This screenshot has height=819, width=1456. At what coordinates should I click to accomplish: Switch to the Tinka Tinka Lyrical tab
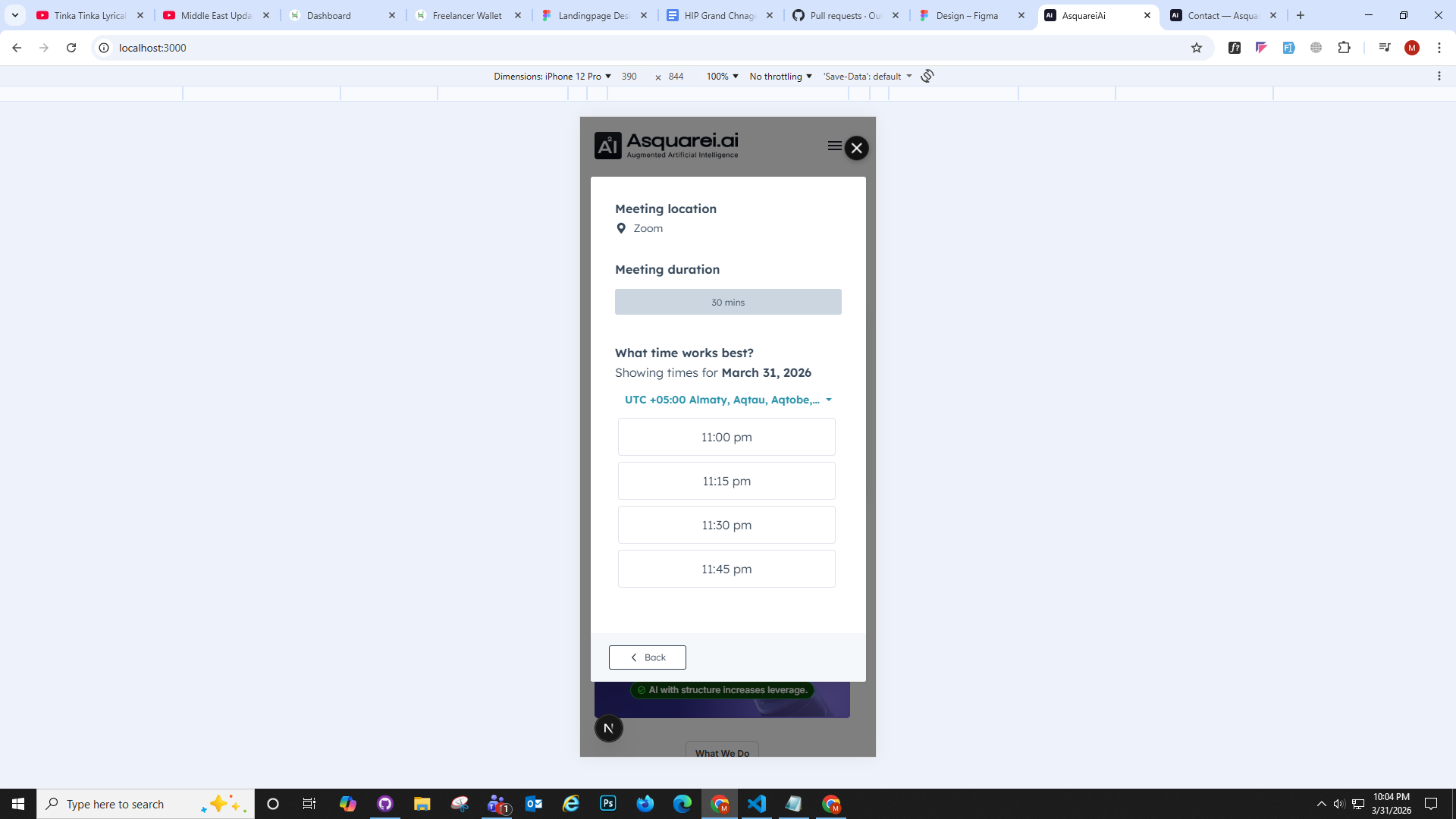[89, 15]
